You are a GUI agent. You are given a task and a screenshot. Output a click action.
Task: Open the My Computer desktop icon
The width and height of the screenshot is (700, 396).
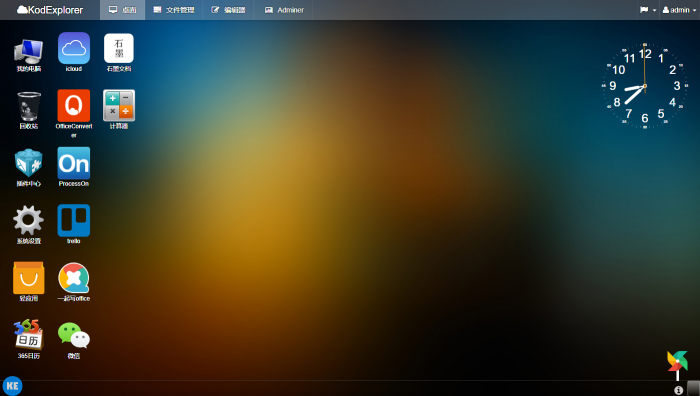(29, 51)
